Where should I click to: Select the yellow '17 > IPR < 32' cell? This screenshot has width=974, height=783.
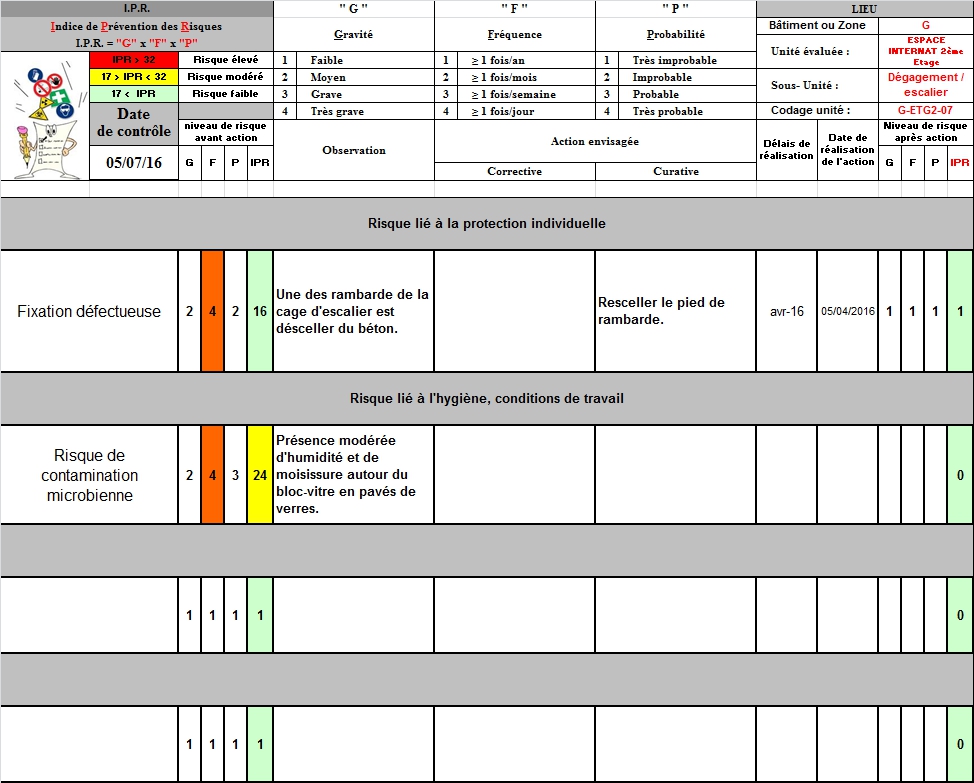(133, 77)
